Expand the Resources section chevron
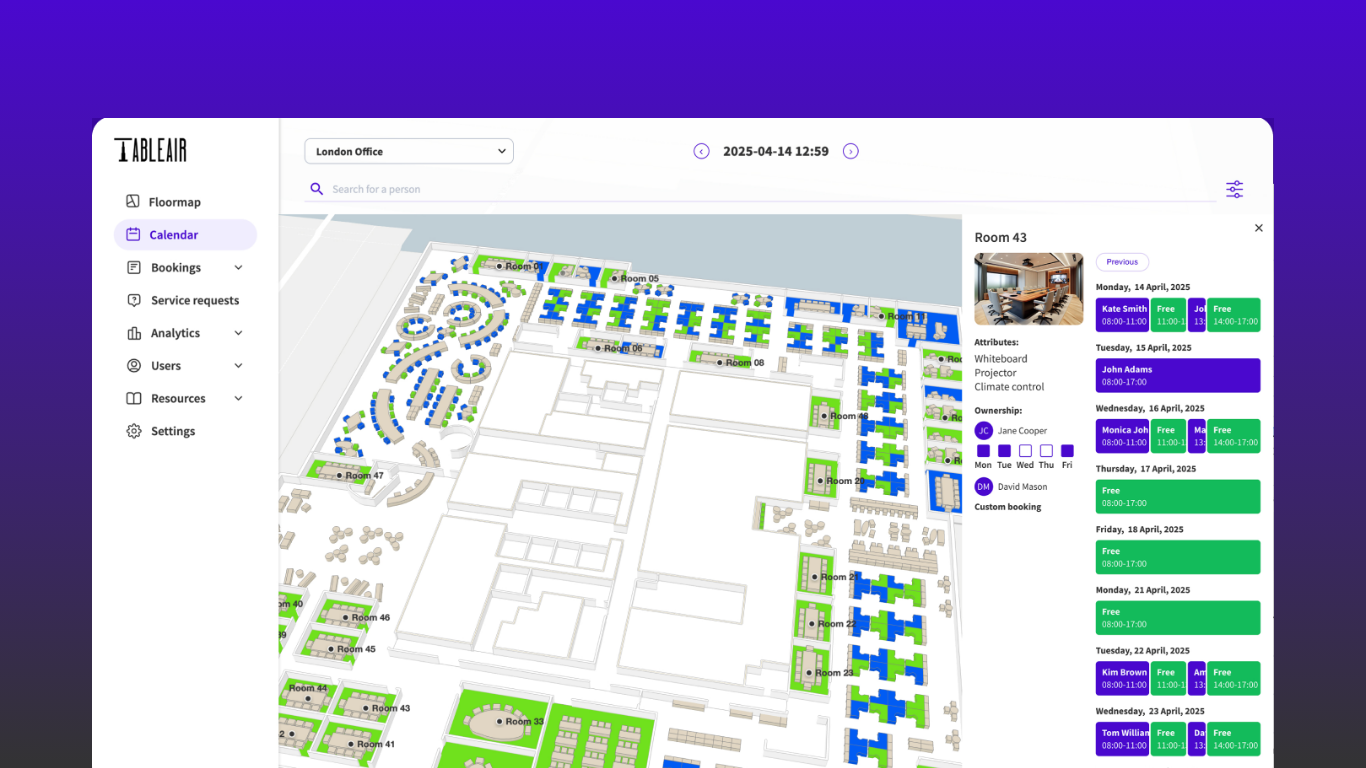This screenshot has width=1366, height=768. (x=238, y=398)
